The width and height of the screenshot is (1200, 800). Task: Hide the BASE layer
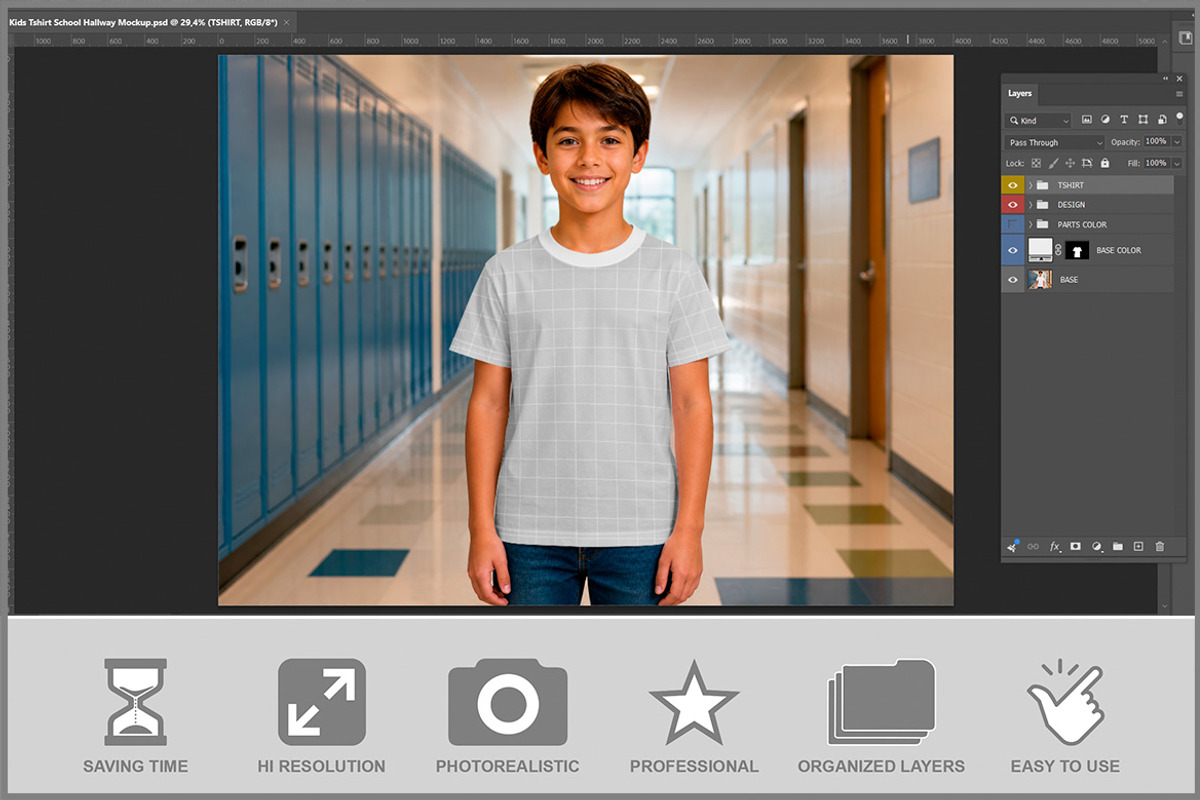pos(1013,280)
